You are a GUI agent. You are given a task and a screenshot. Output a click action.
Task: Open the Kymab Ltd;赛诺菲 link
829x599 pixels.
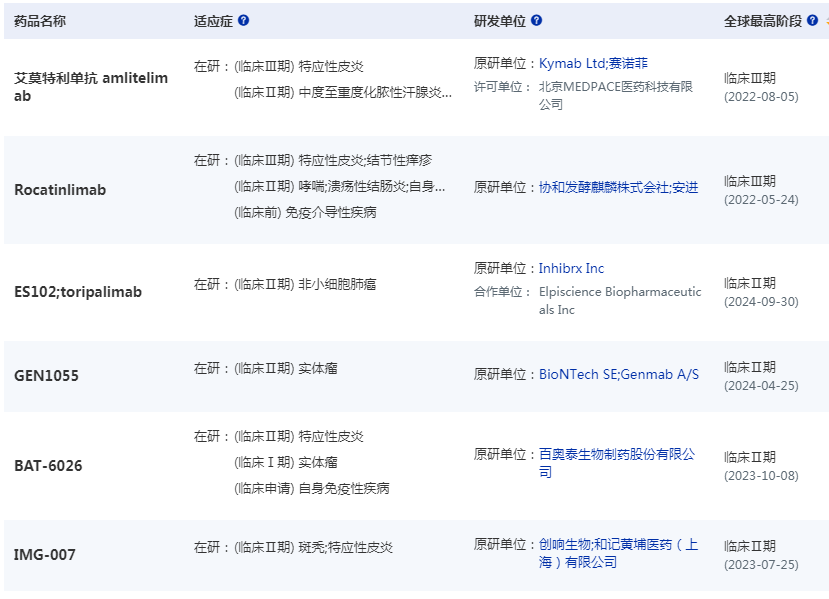[x=593, y=63]
